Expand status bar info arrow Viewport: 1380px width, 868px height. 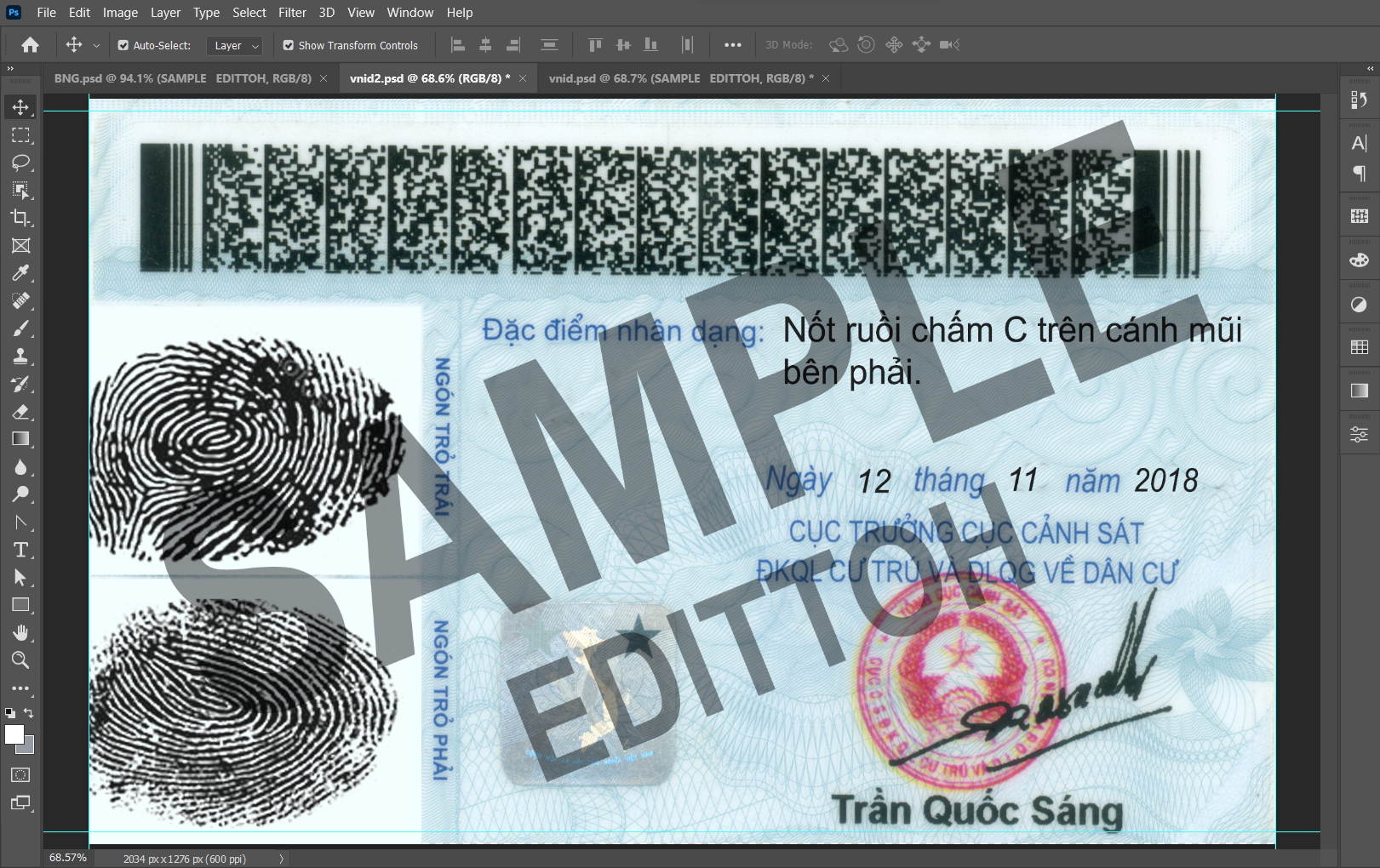pos(281,859)
